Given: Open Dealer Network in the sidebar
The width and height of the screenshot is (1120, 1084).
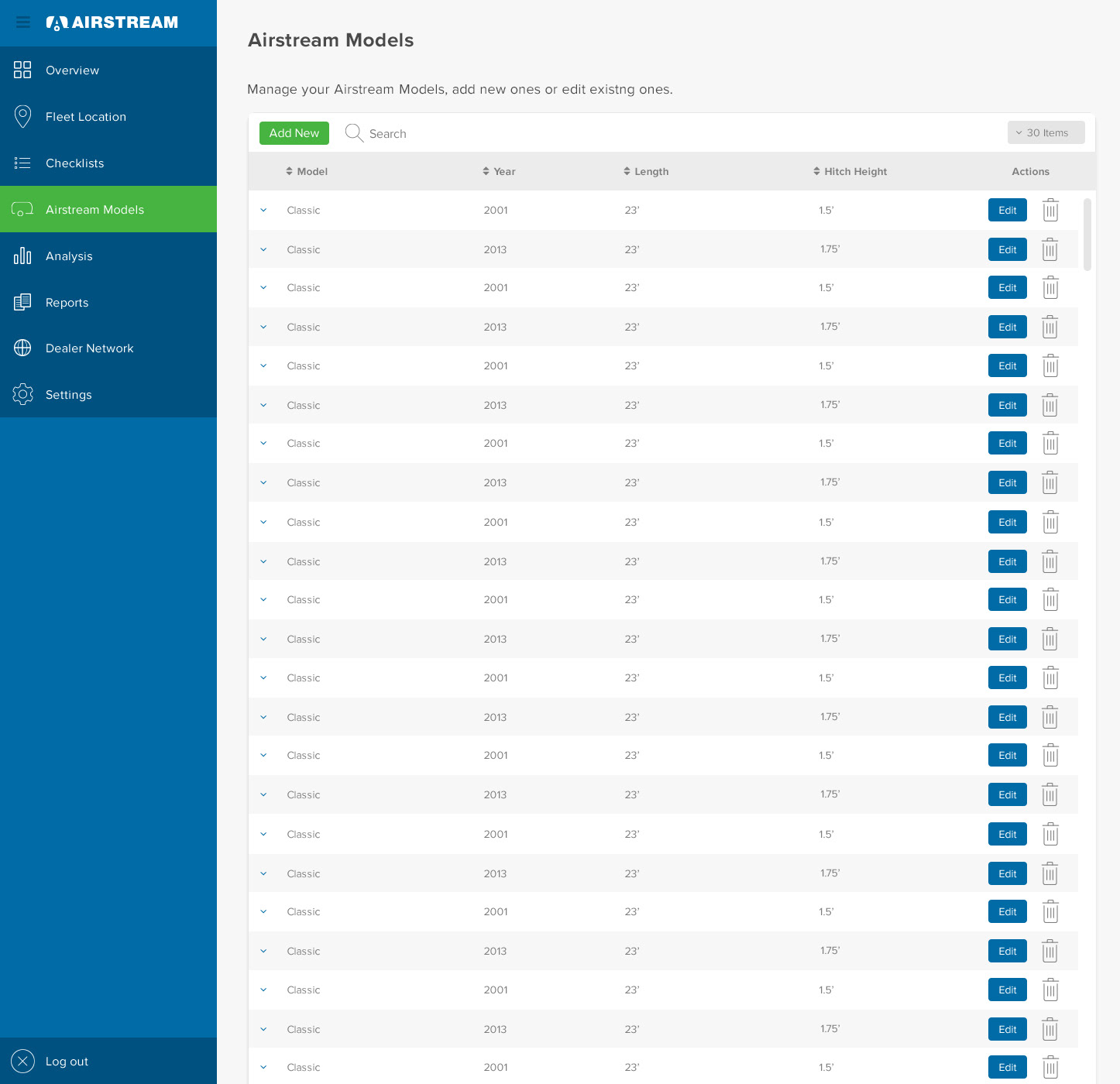Looking at the screenshot, I should (x=108, y=348).
